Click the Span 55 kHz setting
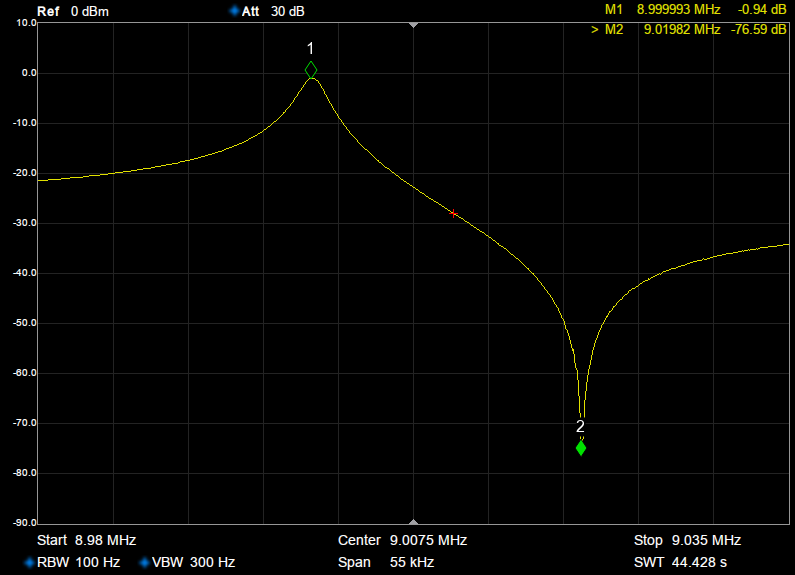The width and height of the screenshot is (795, 575). pos(386,563)
